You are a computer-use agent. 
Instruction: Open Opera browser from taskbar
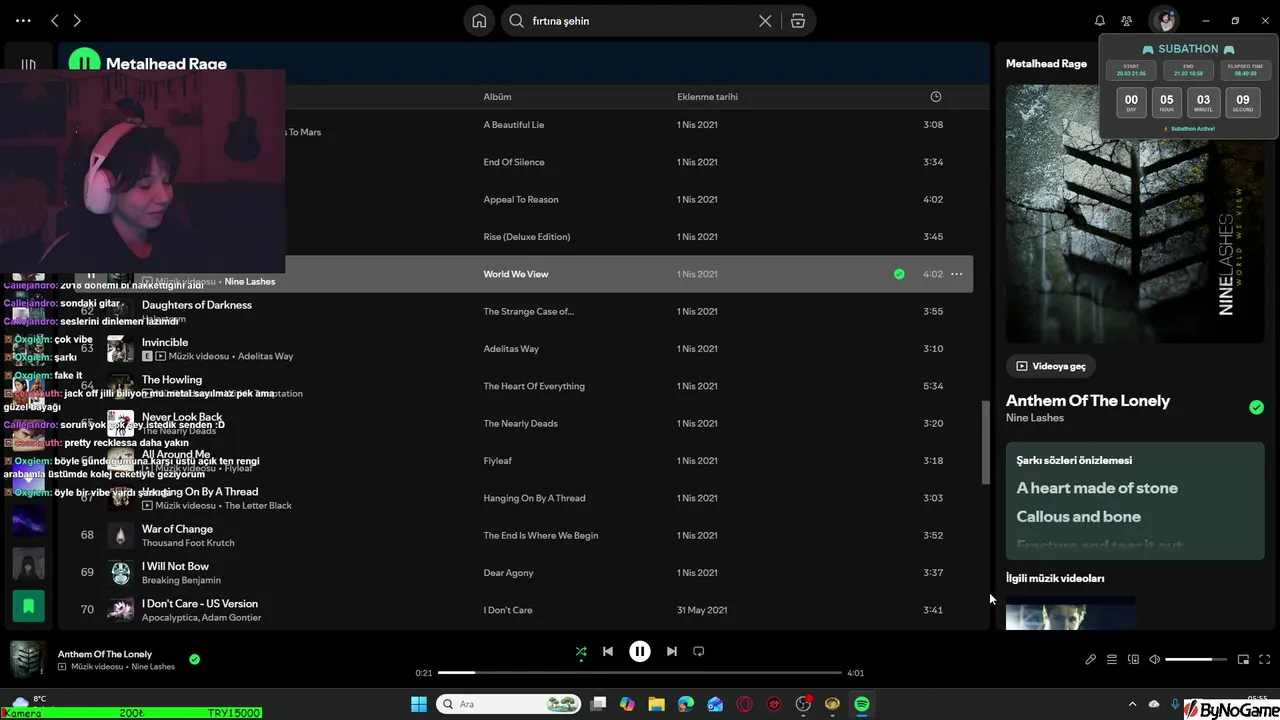click(744, 704)
